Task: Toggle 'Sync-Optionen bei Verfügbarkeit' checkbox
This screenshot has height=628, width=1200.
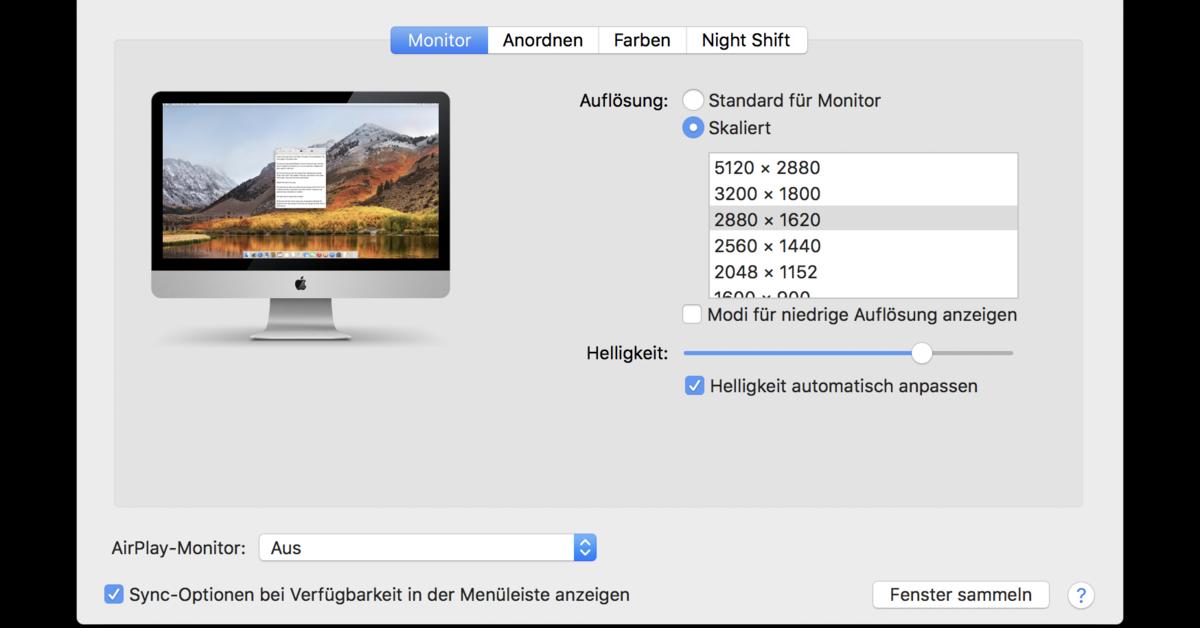Action: 114,594
